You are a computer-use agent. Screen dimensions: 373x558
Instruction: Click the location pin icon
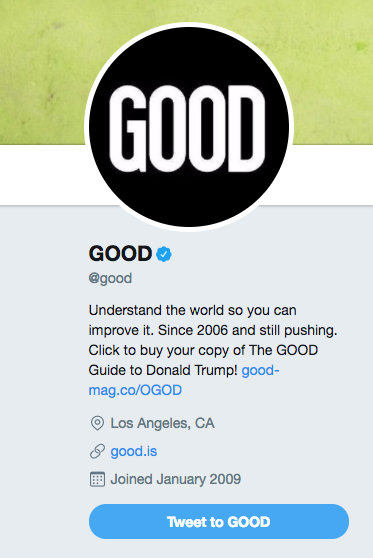tap(97, 423)
